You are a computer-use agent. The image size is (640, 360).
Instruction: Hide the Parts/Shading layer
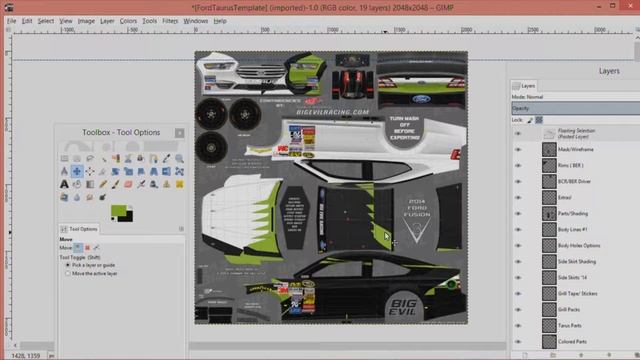coord(518,213)
